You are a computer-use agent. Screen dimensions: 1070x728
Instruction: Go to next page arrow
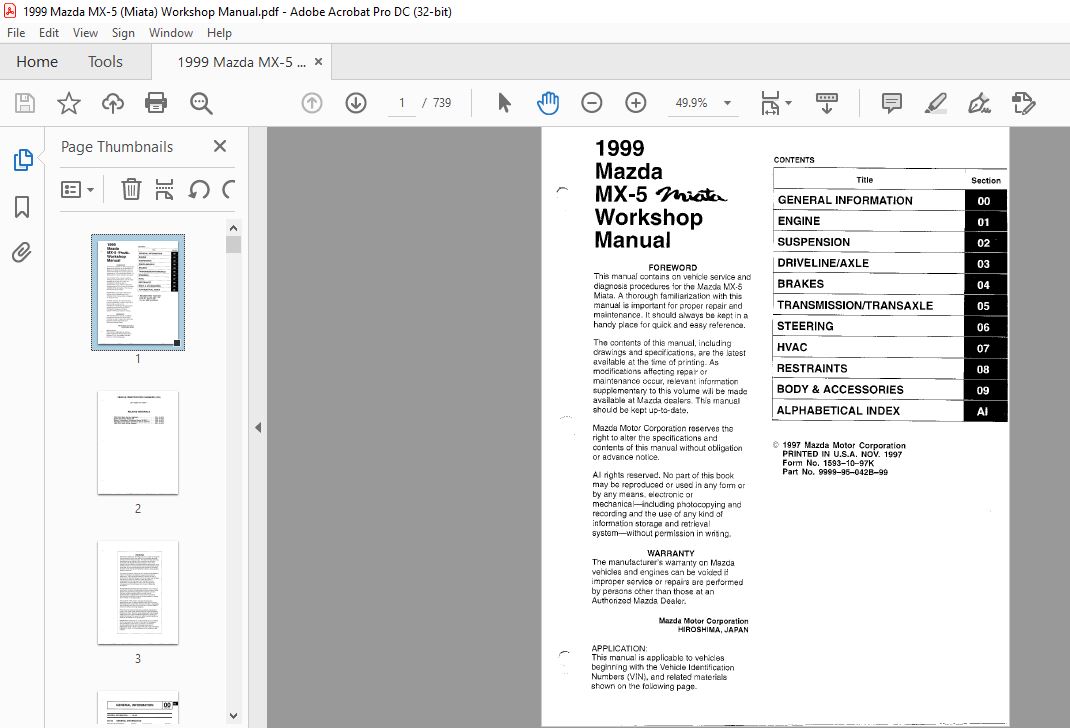(x=356, y=103)
